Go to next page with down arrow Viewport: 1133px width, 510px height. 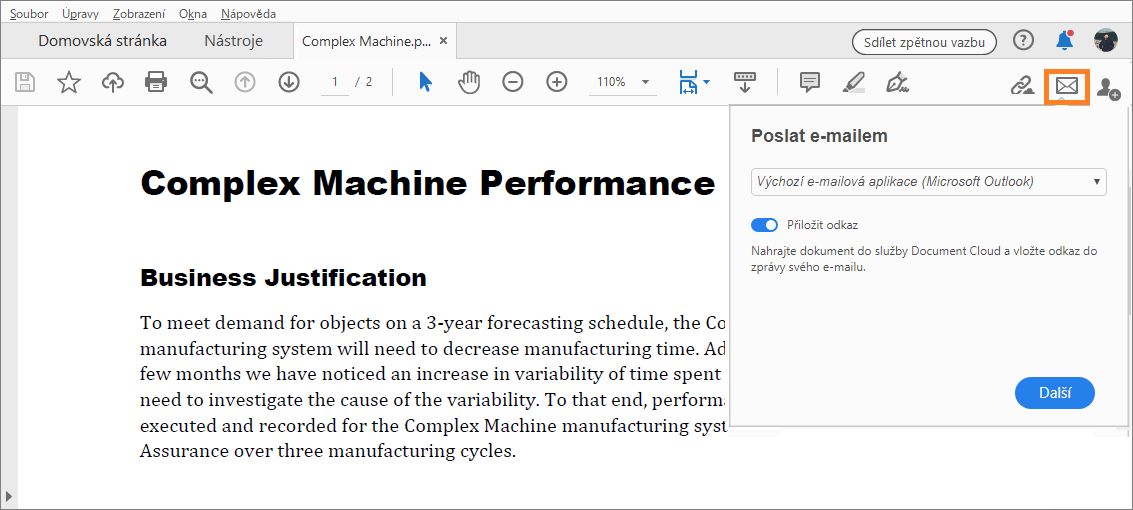tap(289, 82)
